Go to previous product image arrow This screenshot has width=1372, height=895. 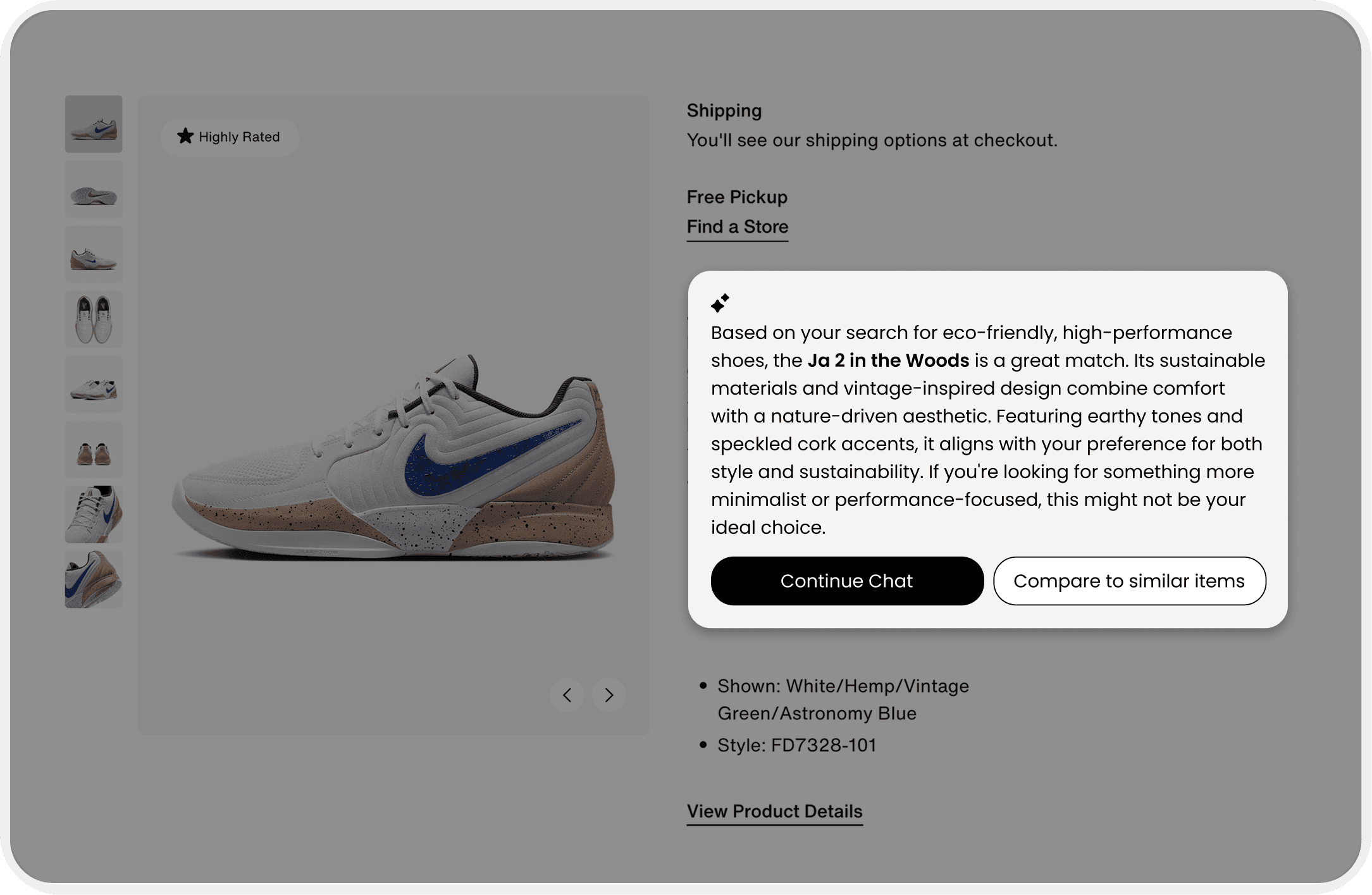click(x=567, y=695)
